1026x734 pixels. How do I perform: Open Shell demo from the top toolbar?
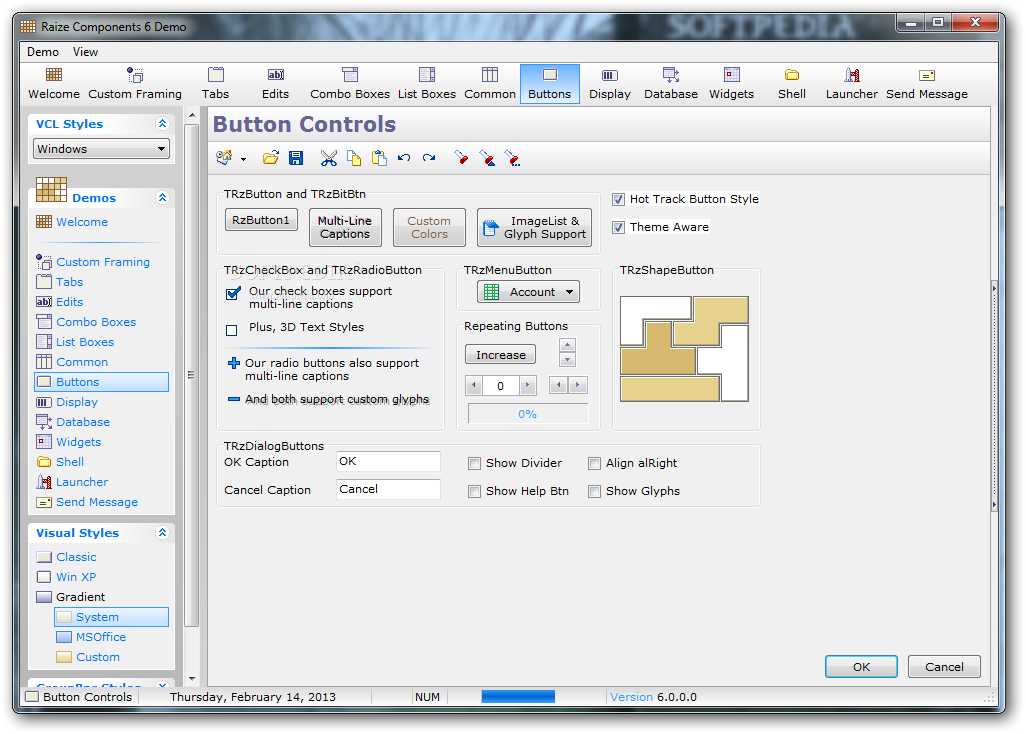(x=792, y=84)
